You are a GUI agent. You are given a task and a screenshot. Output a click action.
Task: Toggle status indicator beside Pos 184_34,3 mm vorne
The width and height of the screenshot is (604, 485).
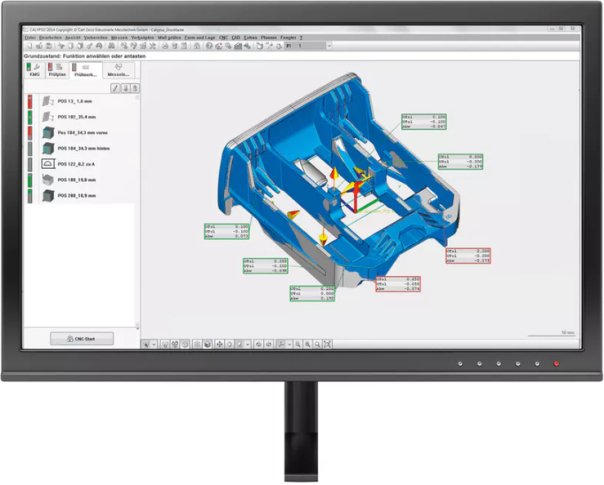31,132
